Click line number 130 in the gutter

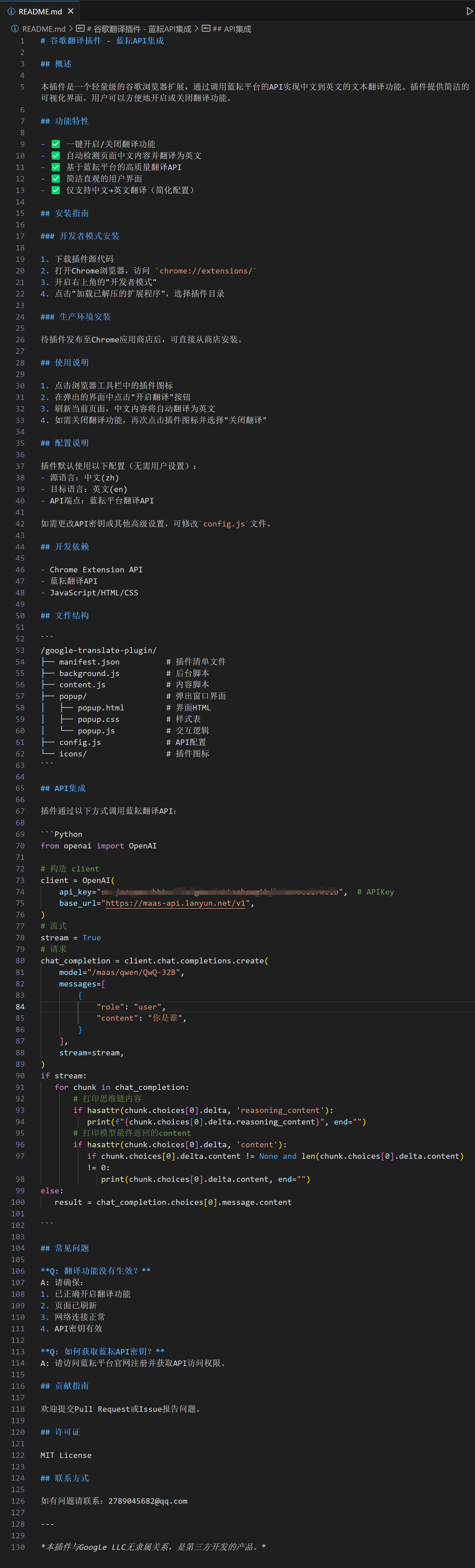(x=18, y=1547)
